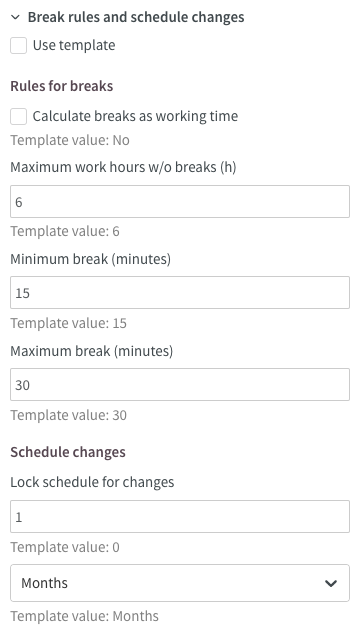Click the "Rules for breaks" subsection heading
Image resolution: width=360 pixels, height=629 pixels.
click(x=62, y=86)
